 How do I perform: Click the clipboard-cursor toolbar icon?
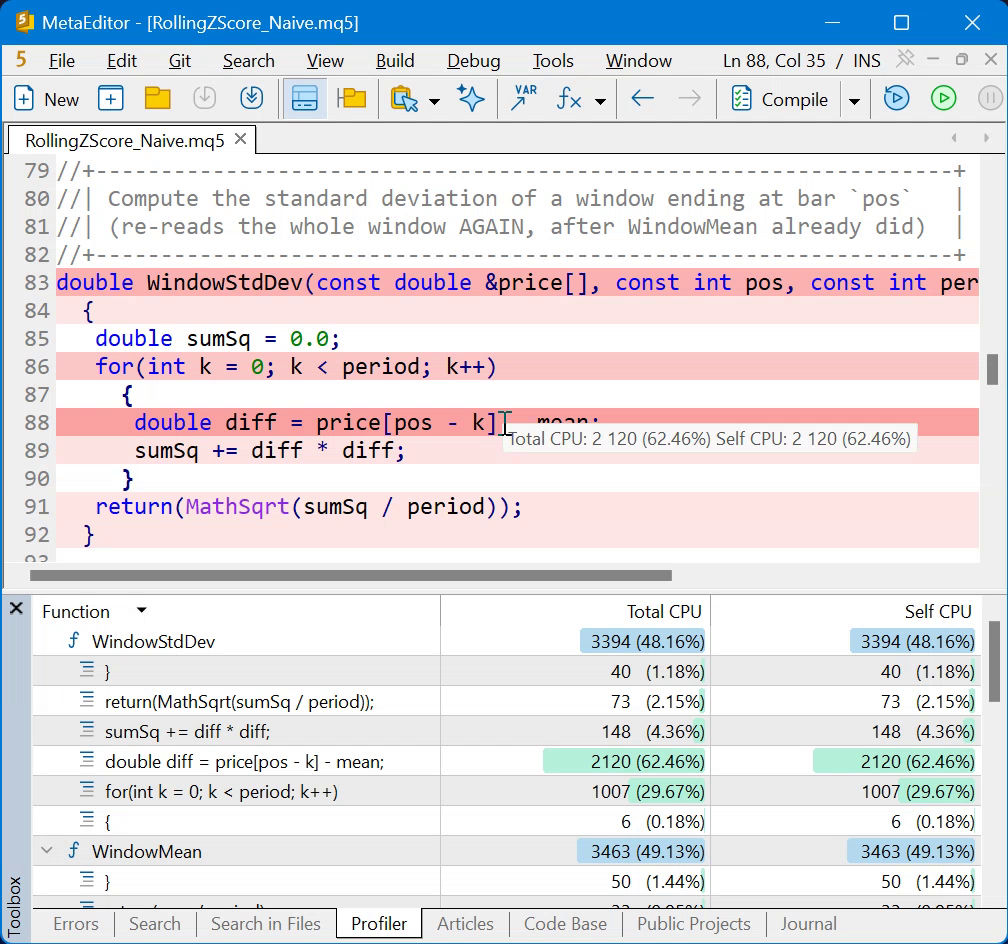(404, 99)
